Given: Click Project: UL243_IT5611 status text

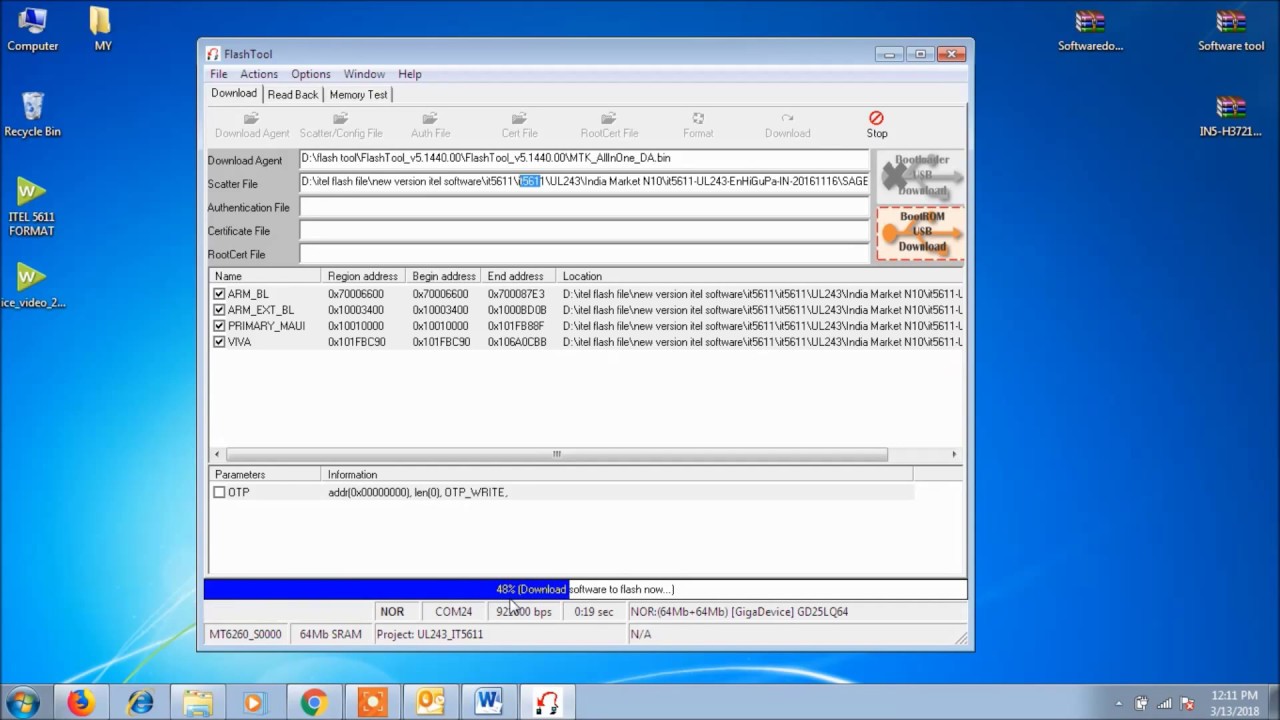Looking at the screenshot, I should pos(430,634).
